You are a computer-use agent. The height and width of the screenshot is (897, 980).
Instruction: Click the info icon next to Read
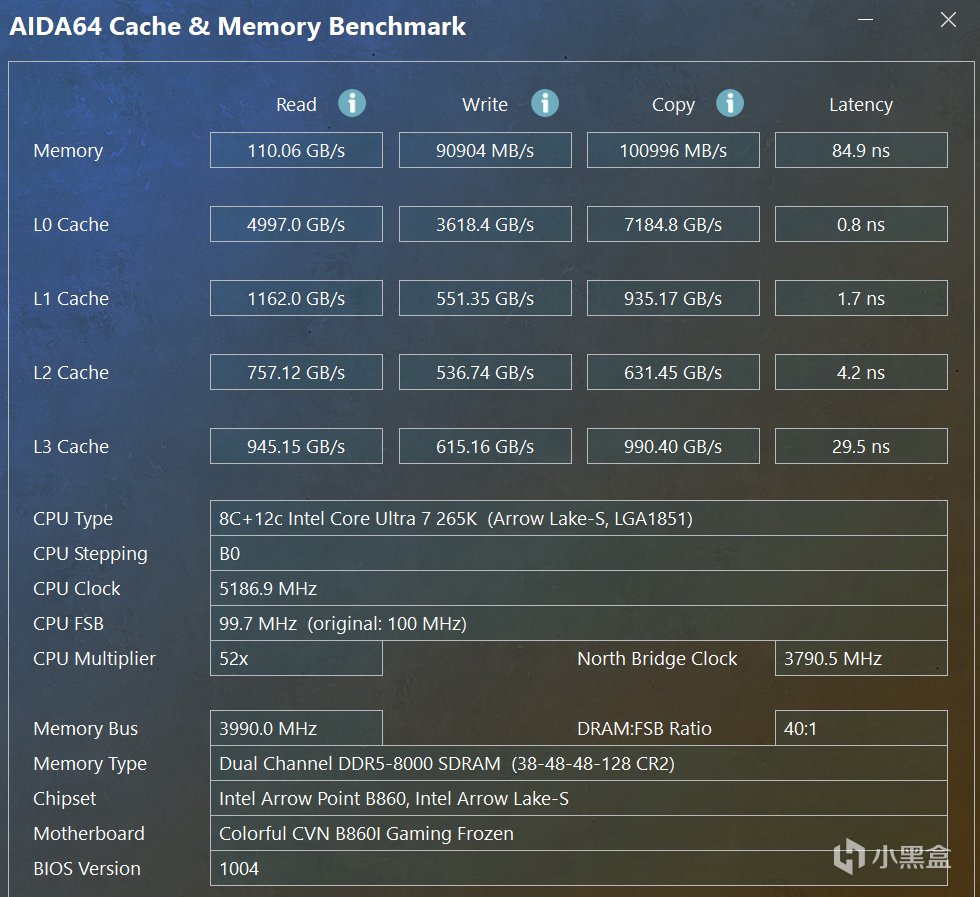click(351, 103)
